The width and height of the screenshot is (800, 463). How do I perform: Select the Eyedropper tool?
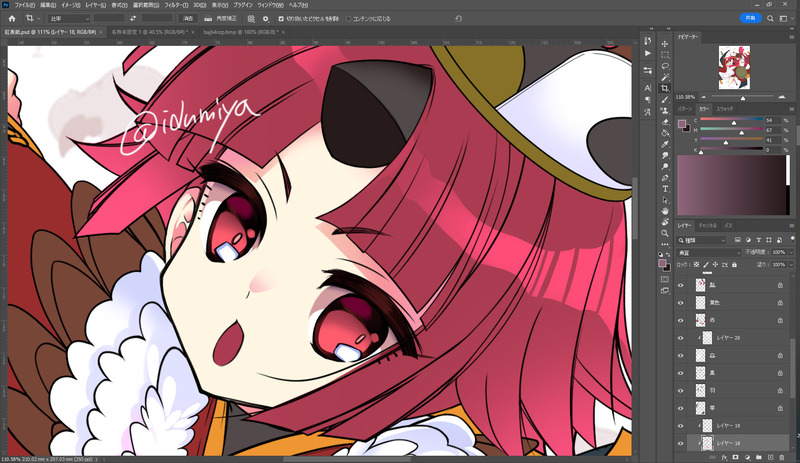click(x=665, y=144)
